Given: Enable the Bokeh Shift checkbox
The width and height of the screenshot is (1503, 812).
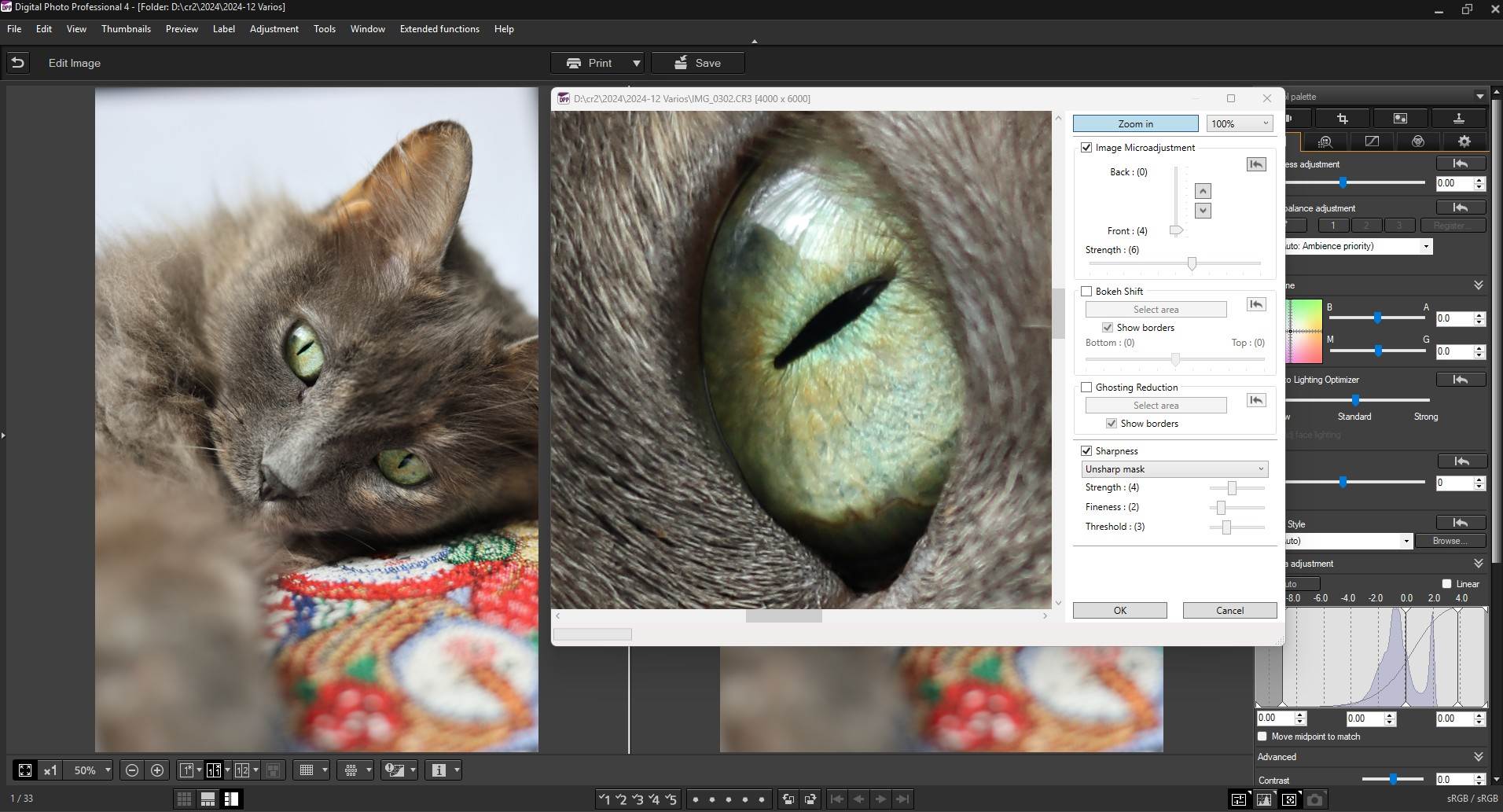Looking at the screenshot, I should pyautogui.click(x=1086, y=292).
